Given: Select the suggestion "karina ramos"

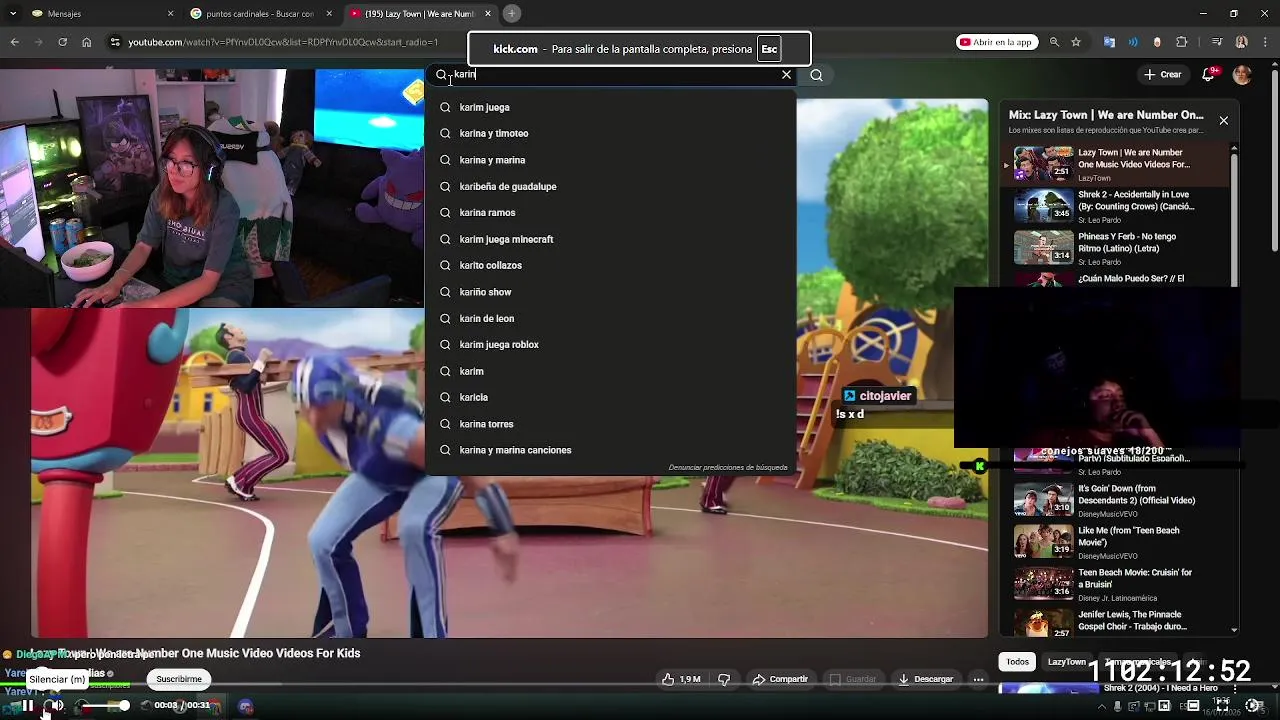Looking at the screenshot, I should [610, 212].
